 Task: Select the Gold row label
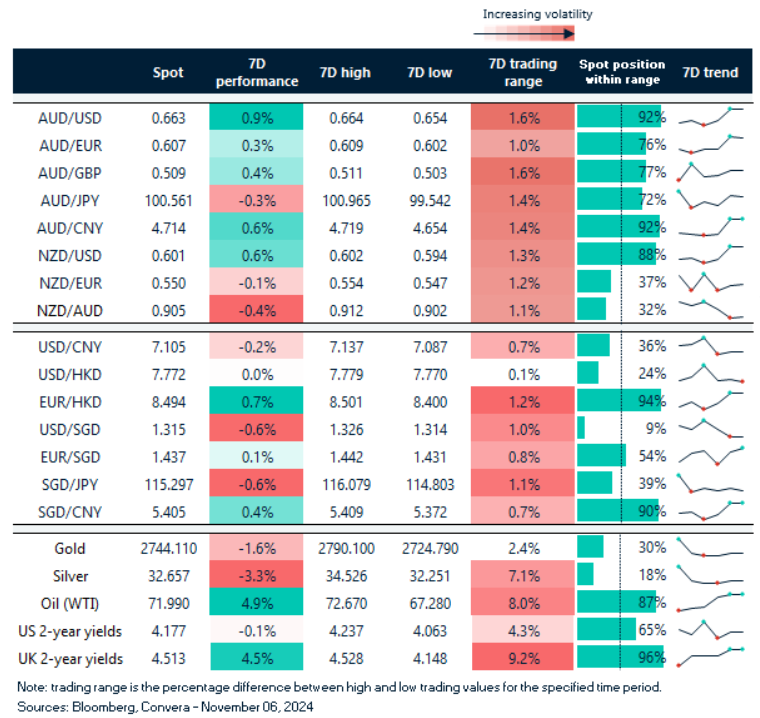(70, 549)
